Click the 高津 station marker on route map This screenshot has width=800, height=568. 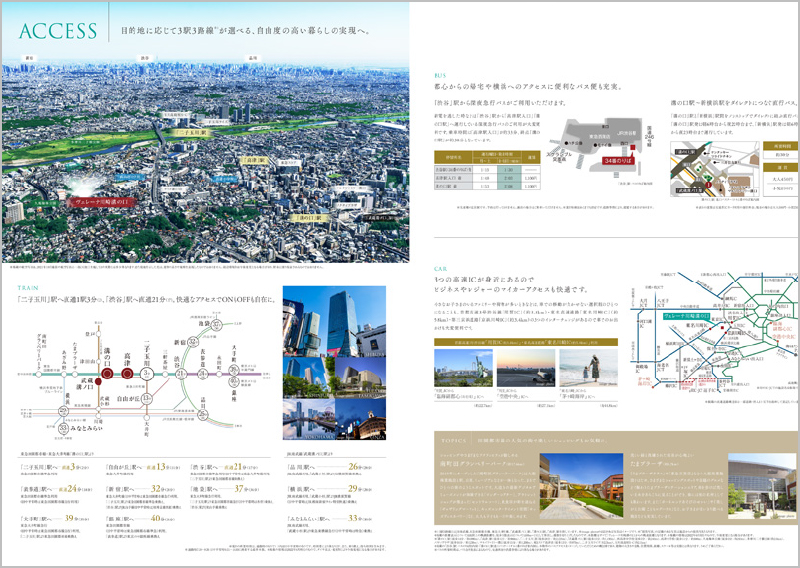pos(127,374)
